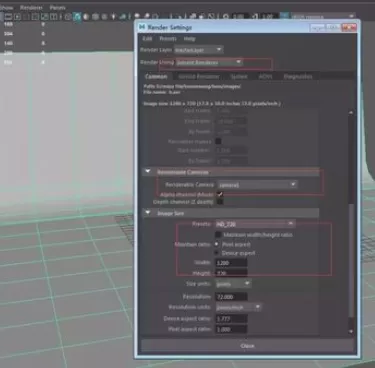Click the Device aspect ratio field

tap(231, 319)
